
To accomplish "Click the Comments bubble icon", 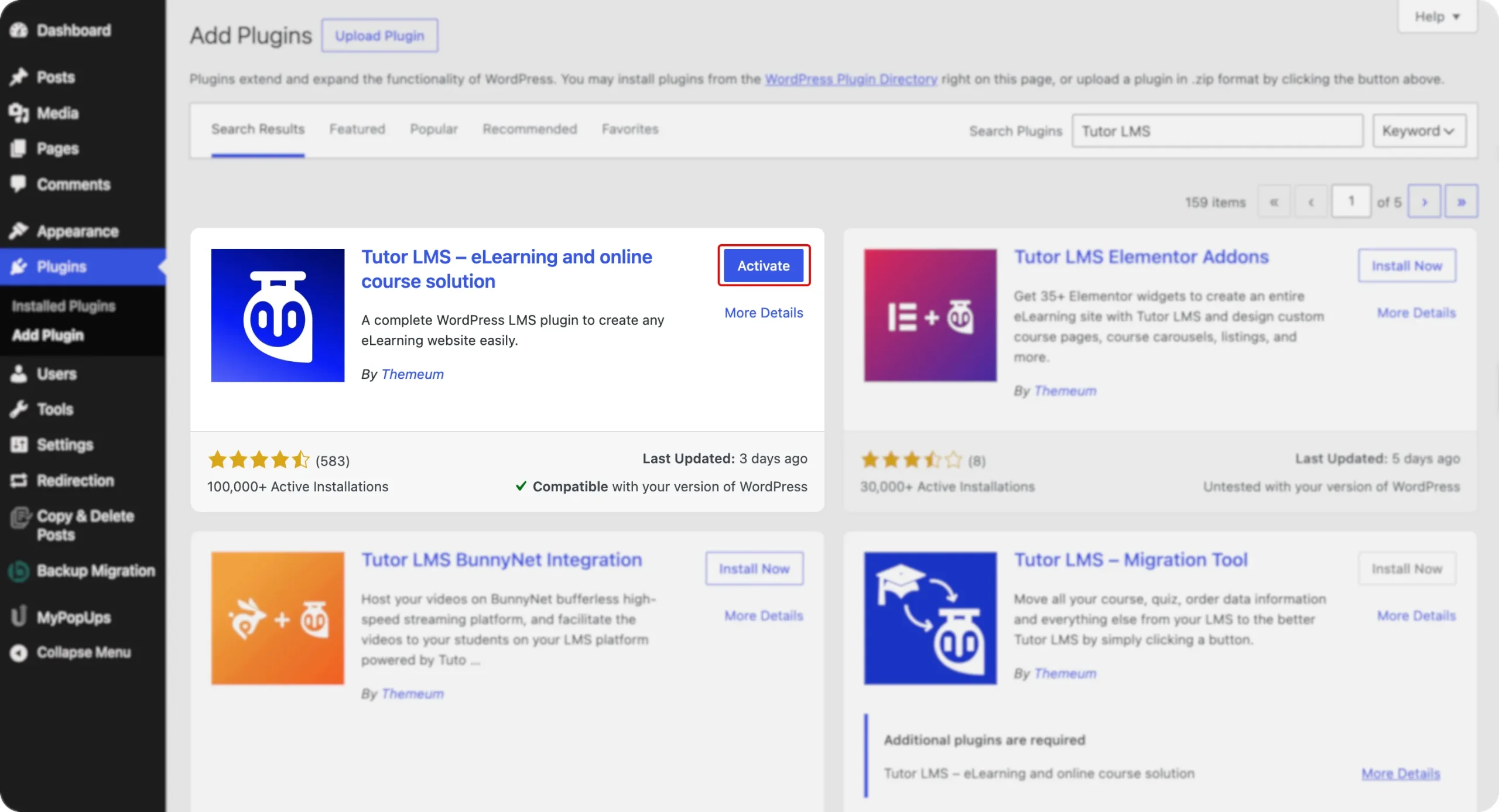I will [19, 184].
